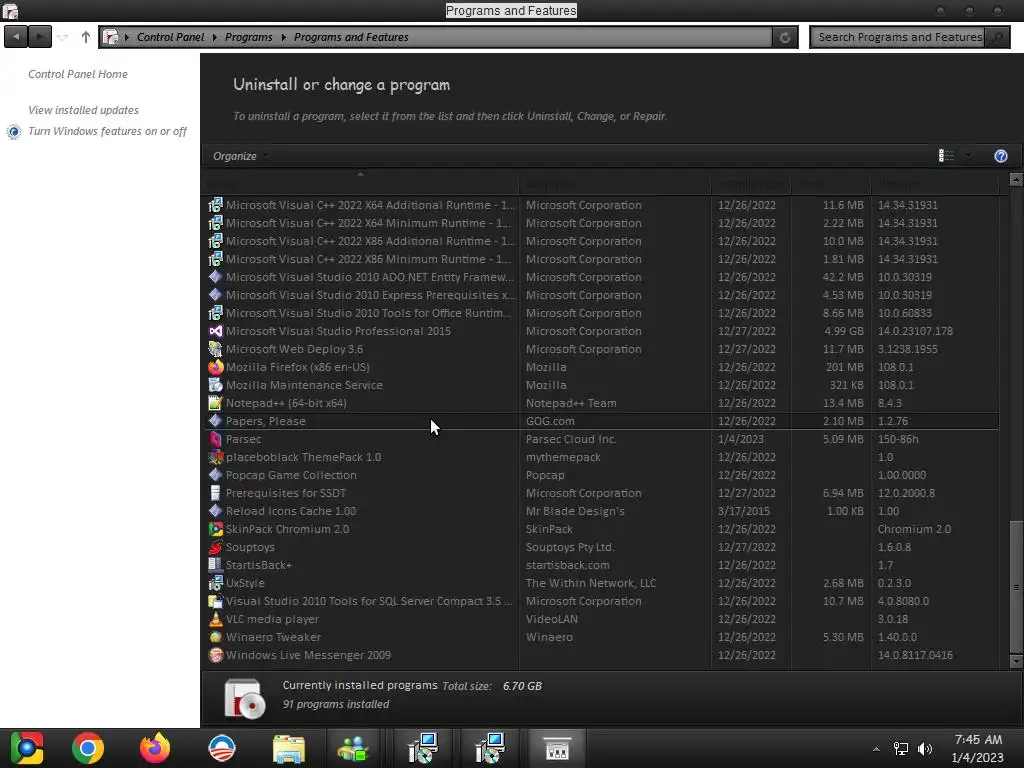Select the Parsec program icon
This screenshot has width=1024, height=768.
(x=216, y=439)
